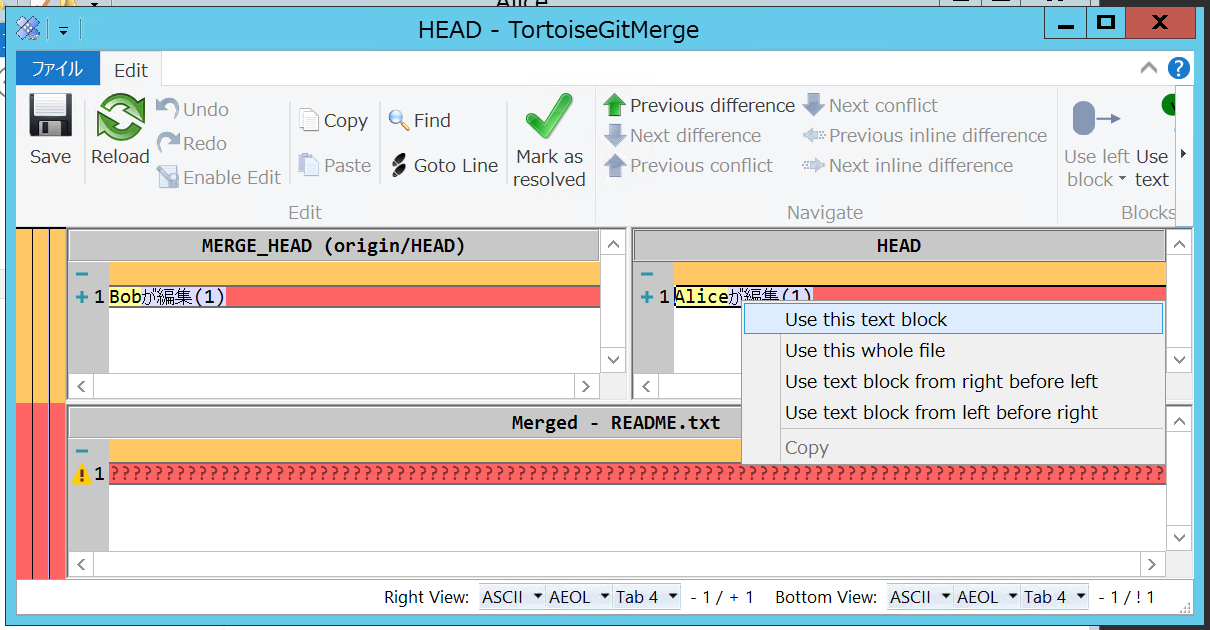Switch to the Edit ribbon tab
The height and width of the screenshot is (630, 1210).
pos(131,69)
